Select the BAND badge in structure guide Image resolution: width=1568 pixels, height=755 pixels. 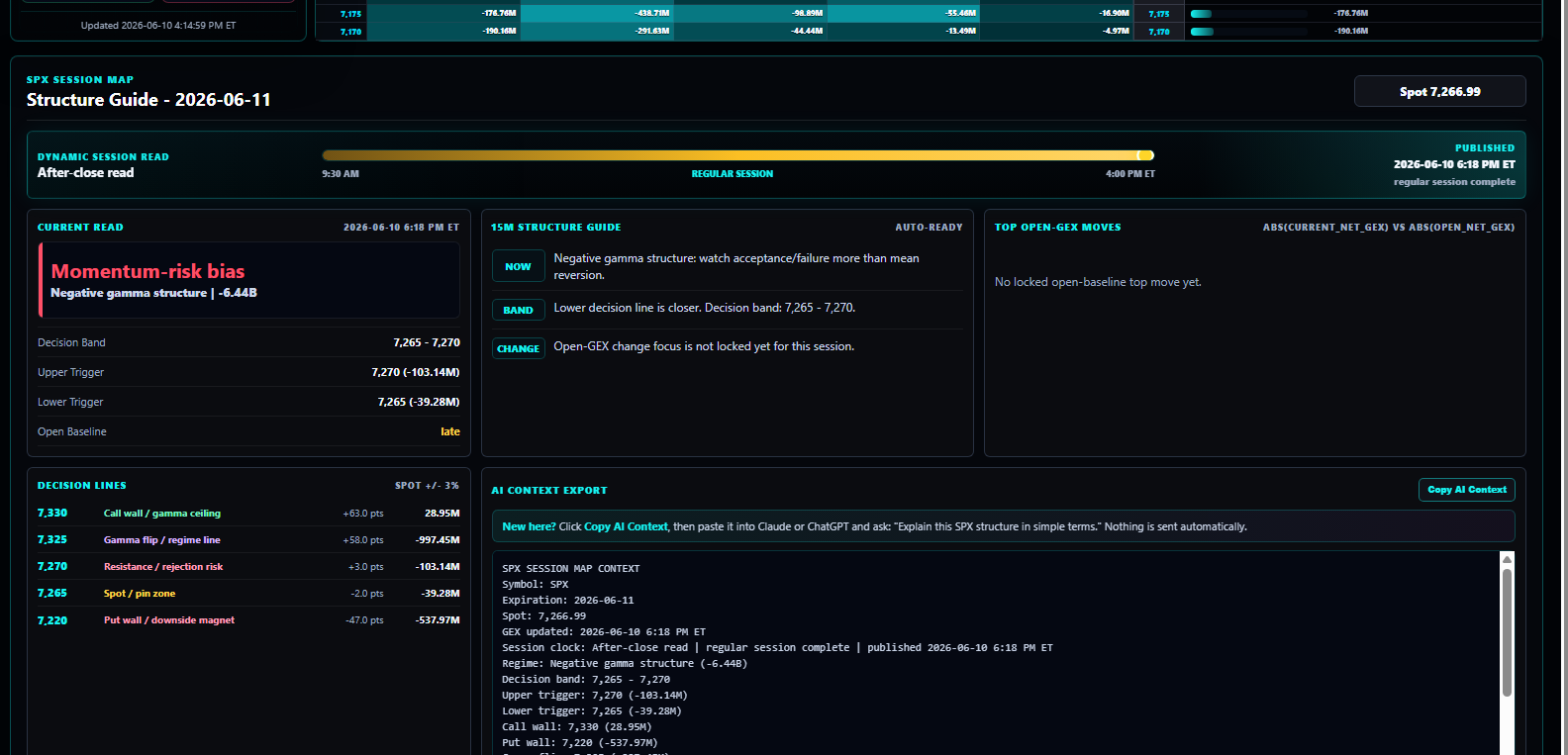point(518,310)
